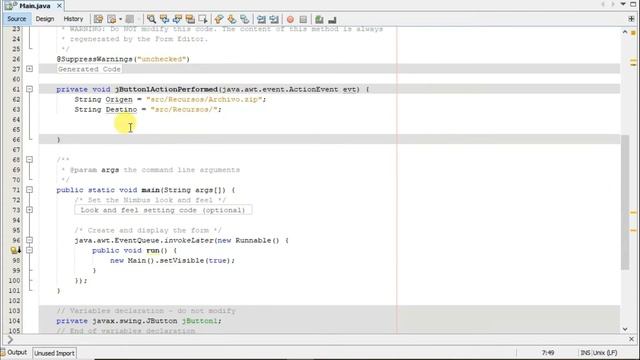Collapse the main method fold on line 71

29,190
